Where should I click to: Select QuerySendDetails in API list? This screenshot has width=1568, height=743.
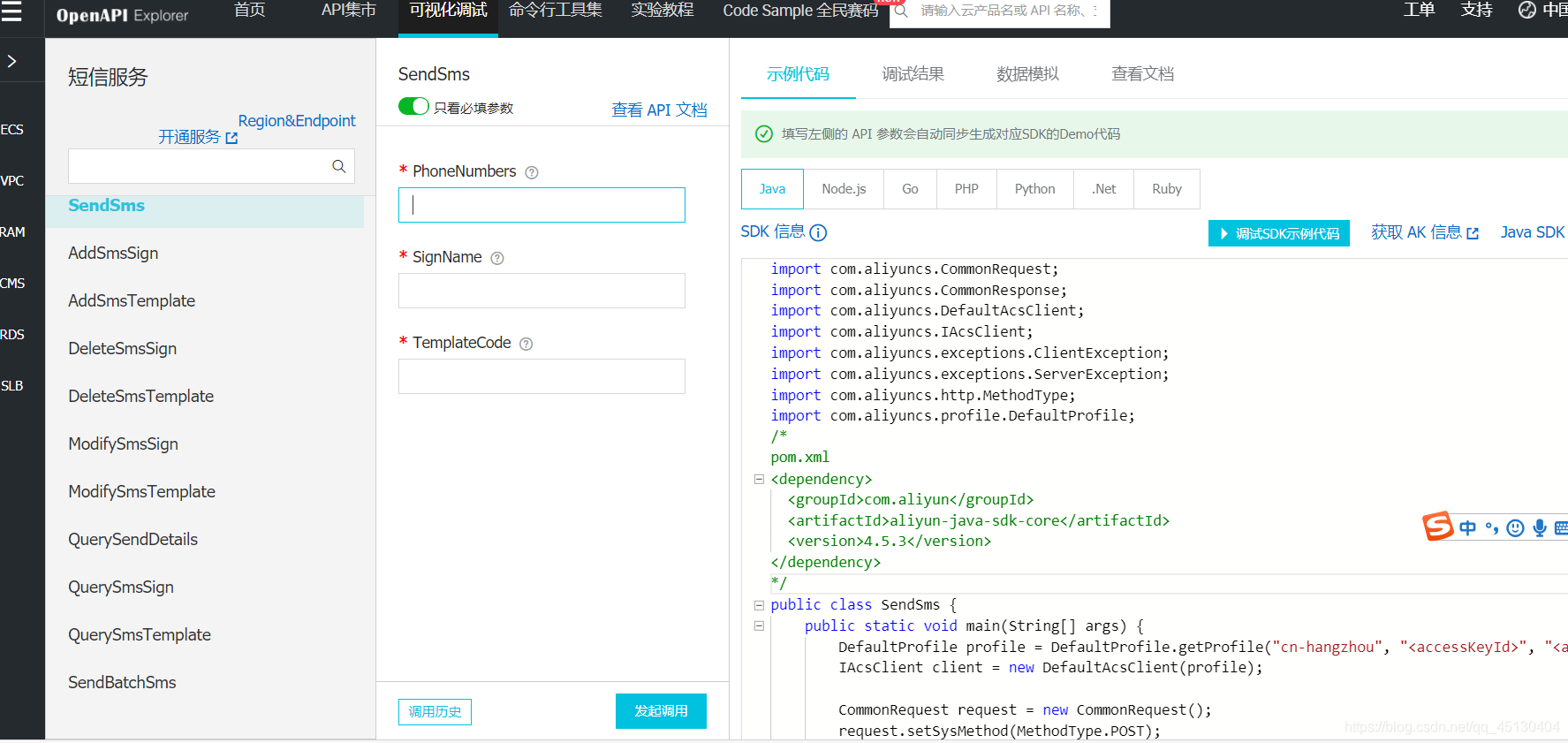pyautogui.click(x=133, y=540)
